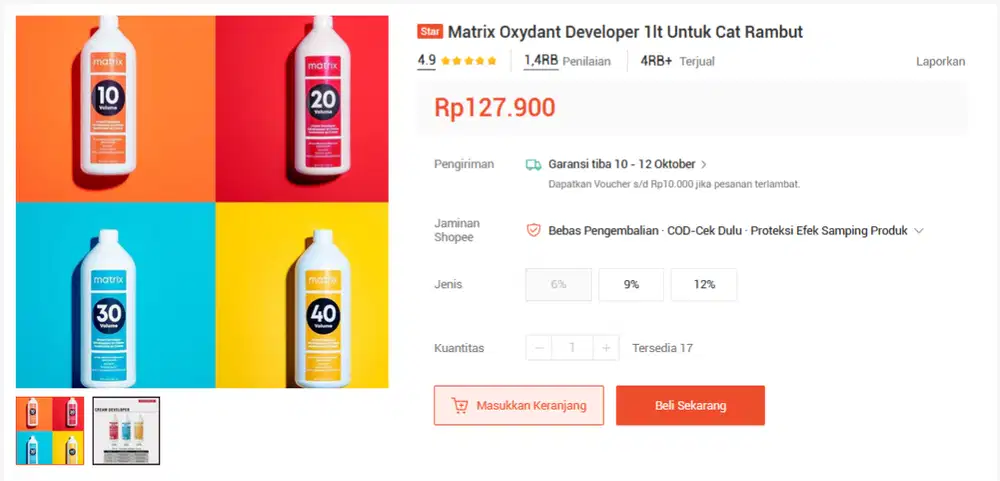1000x481 pixels.
Task: Click the cart icon in Masukkan Keranjang
Action: coord(459,406)
